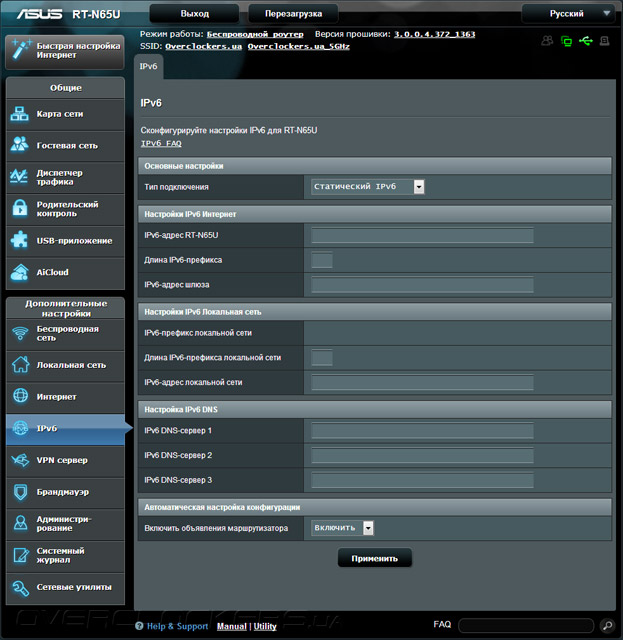Open Гостевая сеть menu item
Viewport: 623px width, 640px height.
[x=65, y=146]
